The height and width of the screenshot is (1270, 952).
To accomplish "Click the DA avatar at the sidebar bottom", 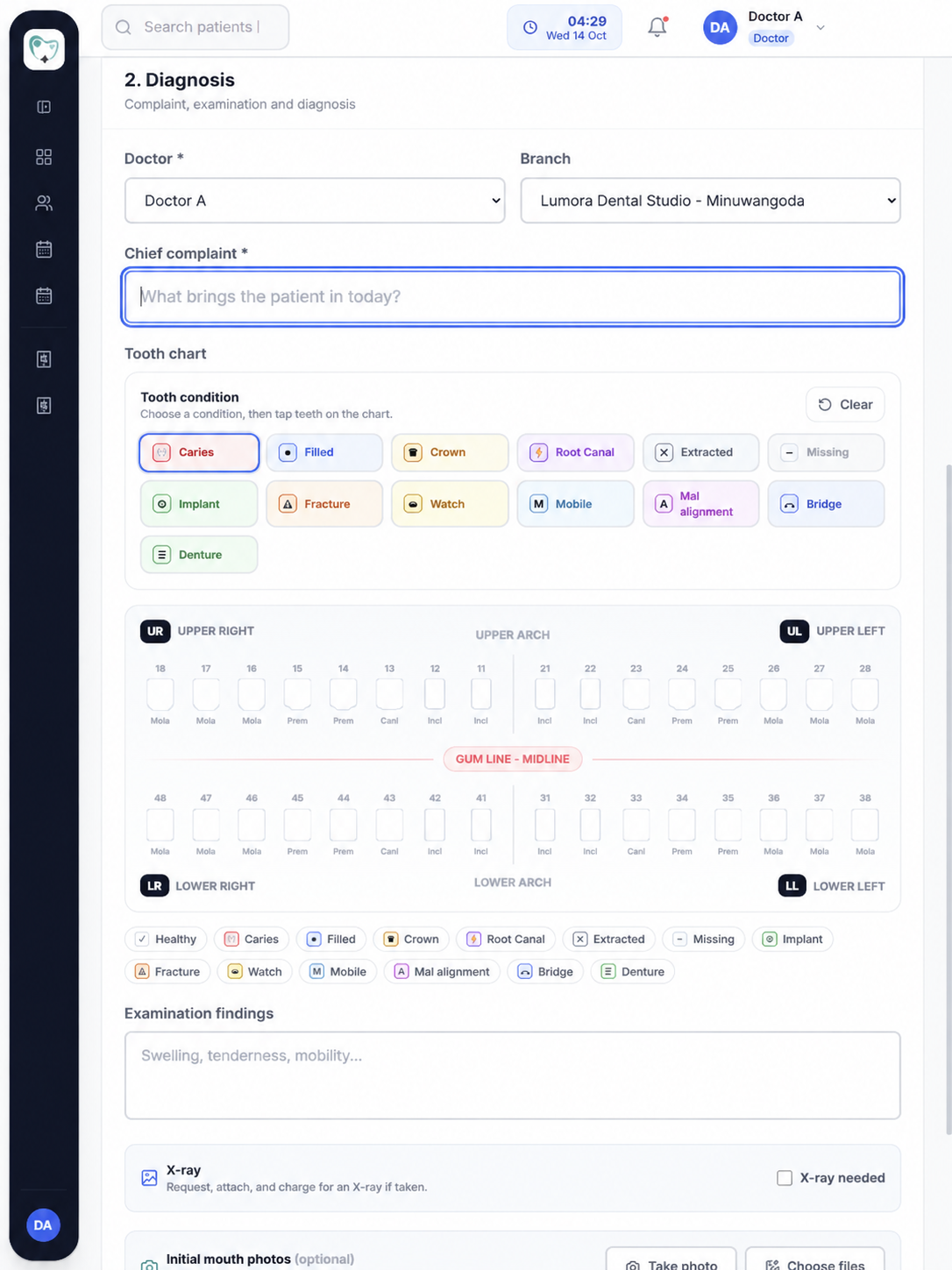I will (x=43, y=1225).
